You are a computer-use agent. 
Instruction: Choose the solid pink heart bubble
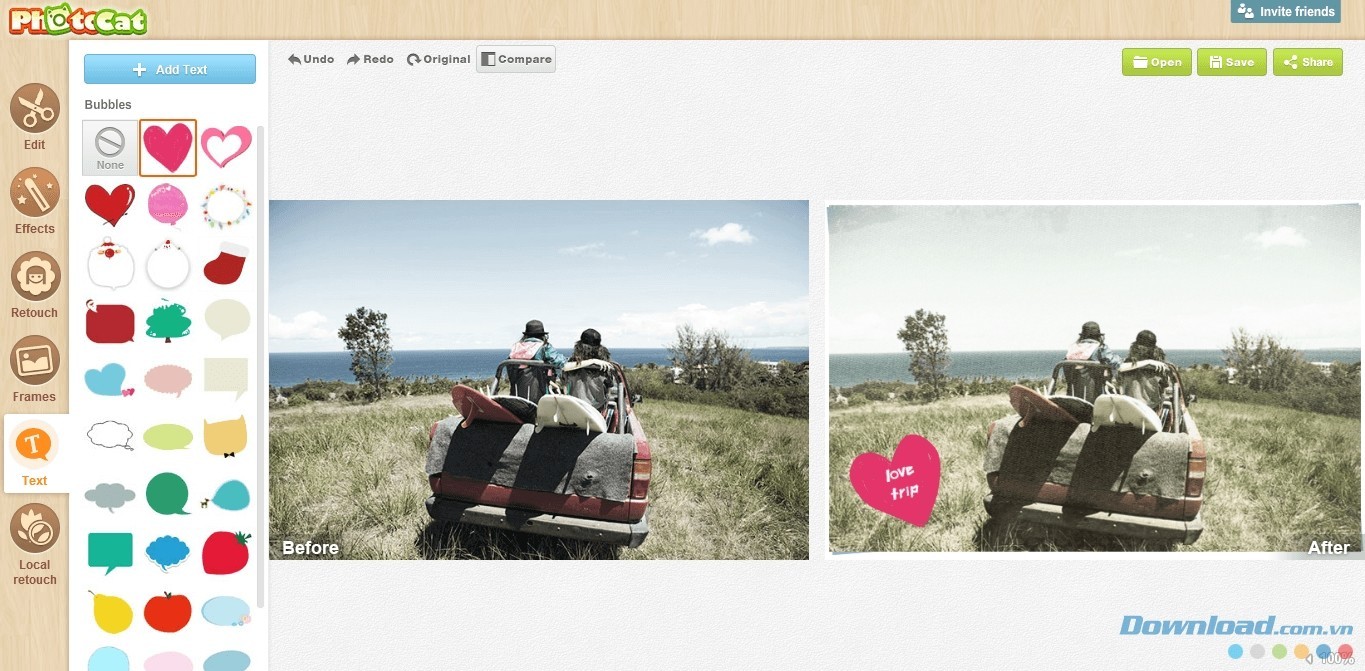168,148
